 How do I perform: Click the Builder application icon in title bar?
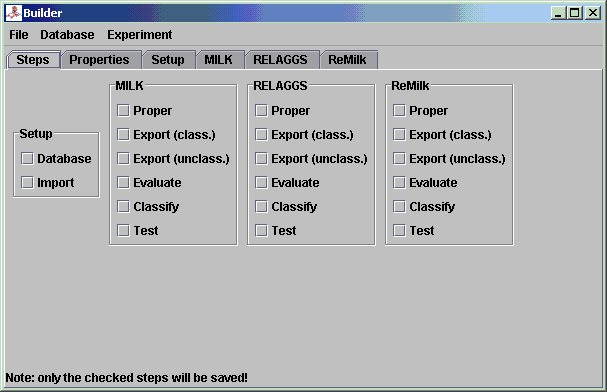coord(13,13)
